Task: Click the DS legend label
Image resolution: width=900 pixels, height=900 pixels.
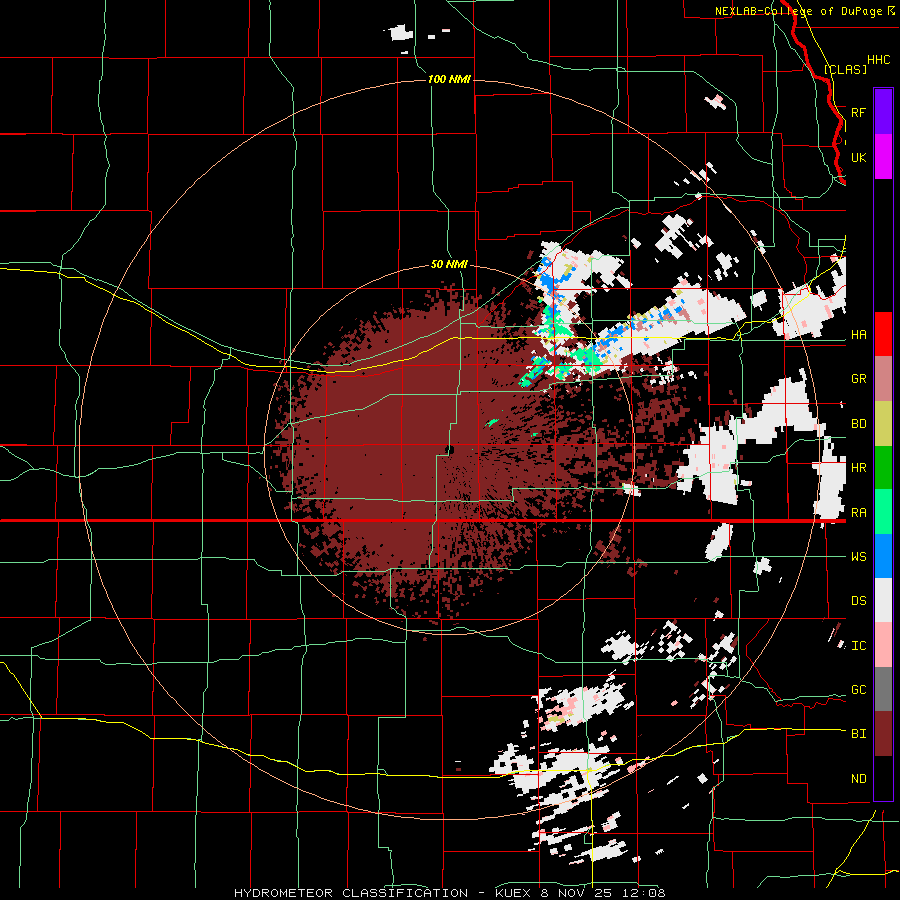Action: pyautogui.click(x=858, y=601)
